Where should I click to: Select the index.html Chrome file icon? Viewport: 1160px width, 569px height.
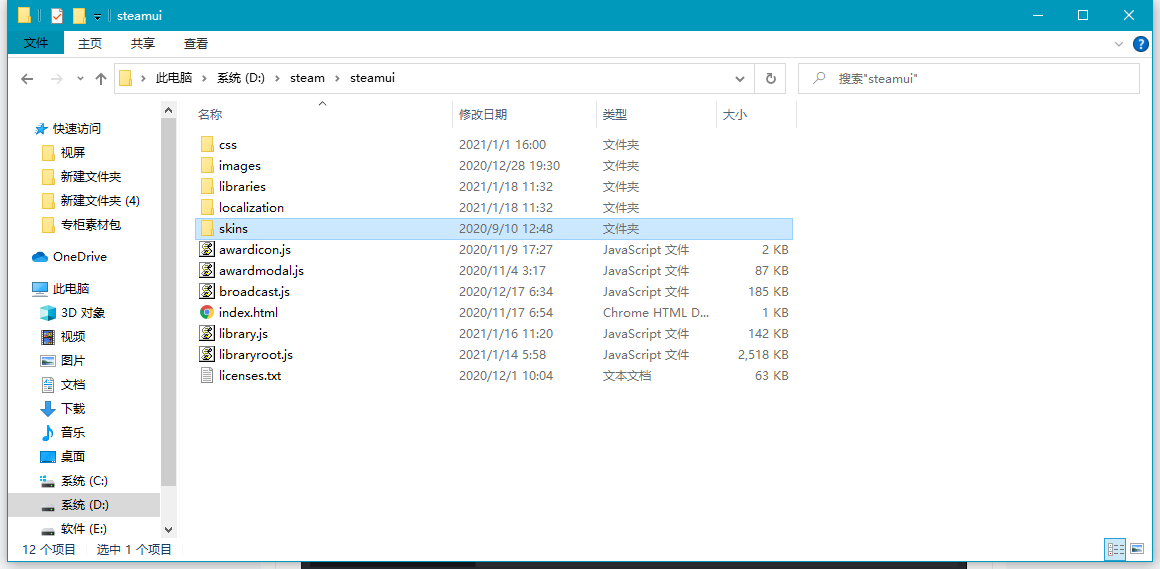[207, 313]
